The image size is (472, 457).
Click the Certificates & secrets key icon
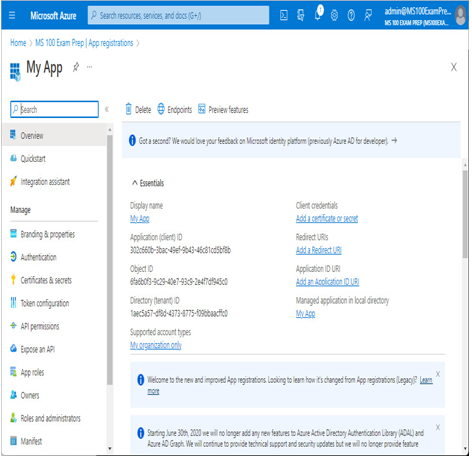[13, 280]
